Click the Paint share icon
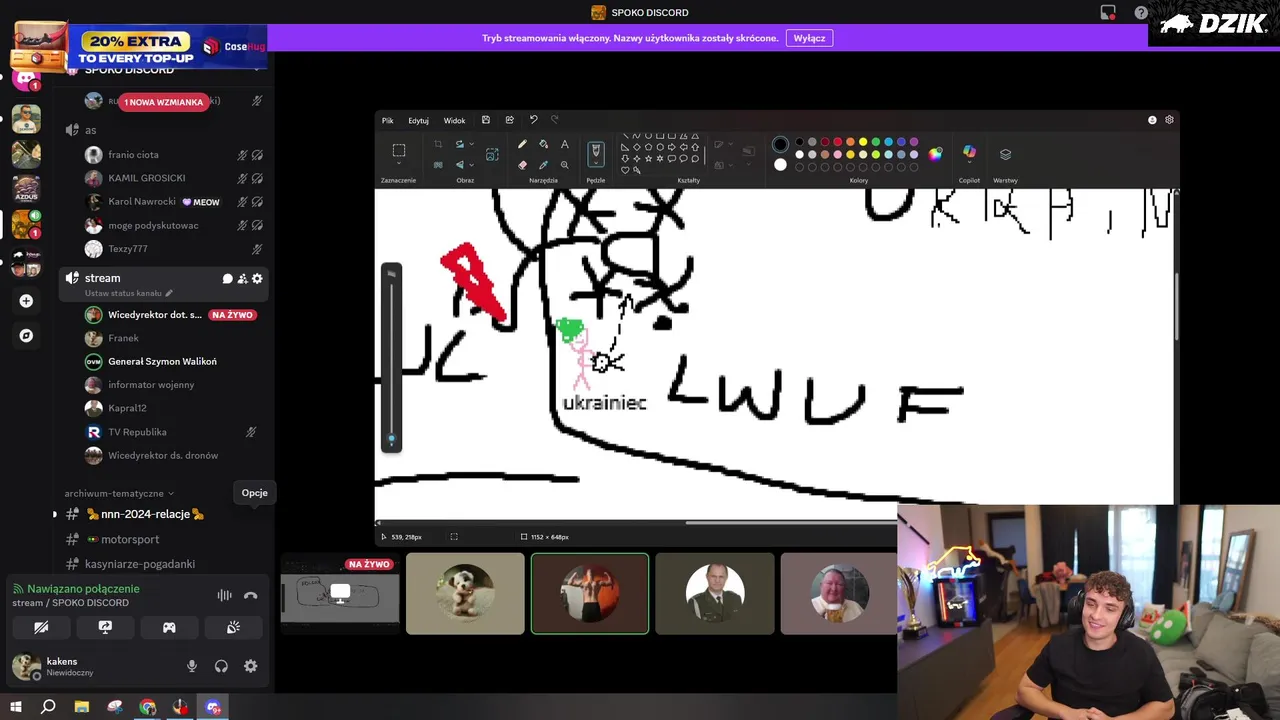Screen dimensions: 1280x720 [509, 120]
